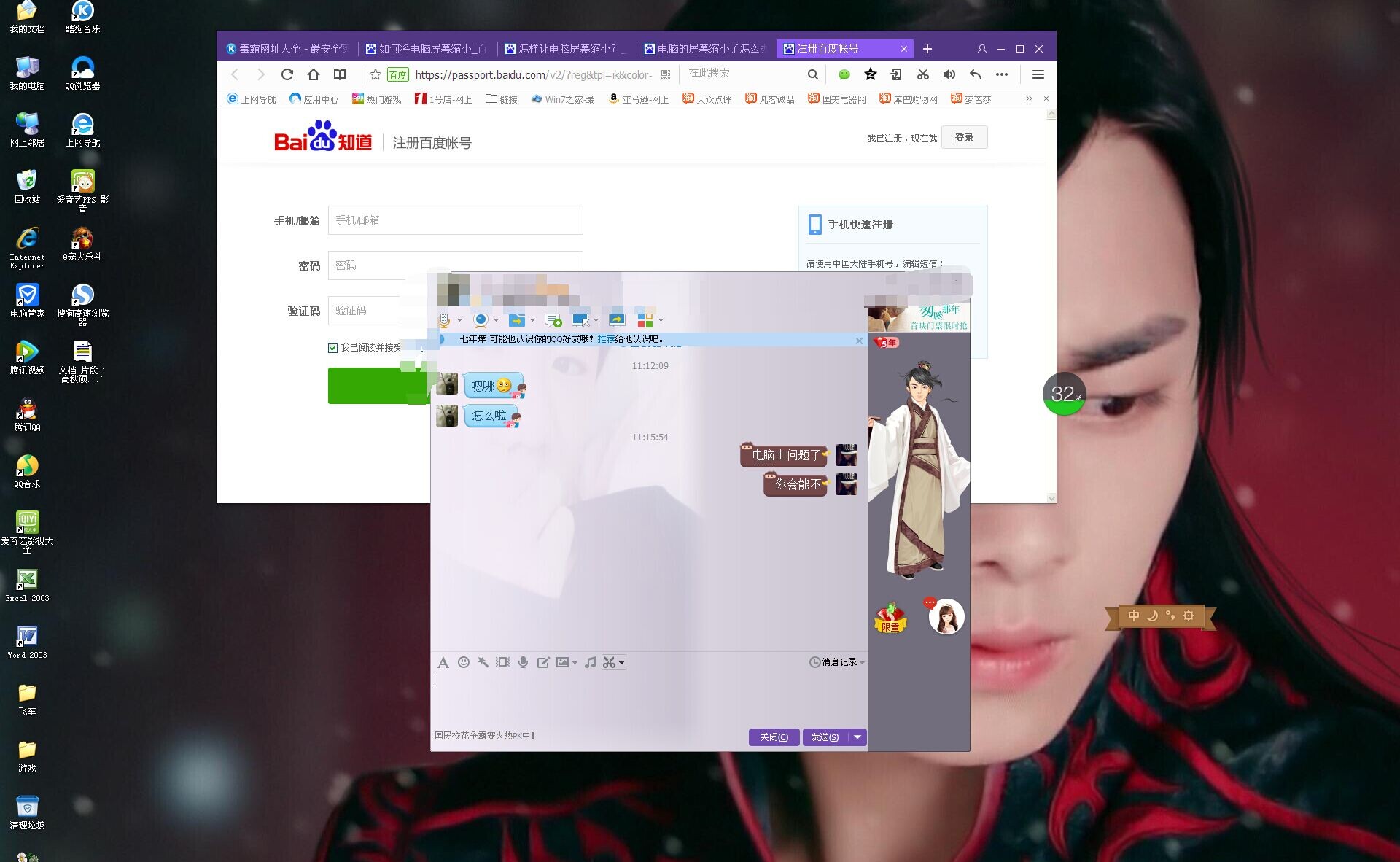Viewport: 1400px width, 862px height.
Task: Switch to tab 怎样让电脑屏幕缩小
Action: 567,49
